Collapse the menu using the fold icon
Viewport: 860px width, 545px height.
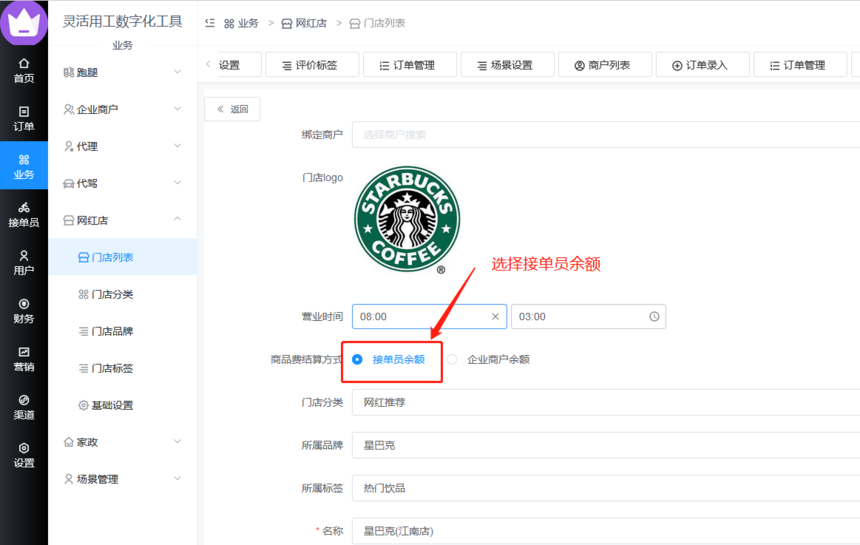[210, 23]
